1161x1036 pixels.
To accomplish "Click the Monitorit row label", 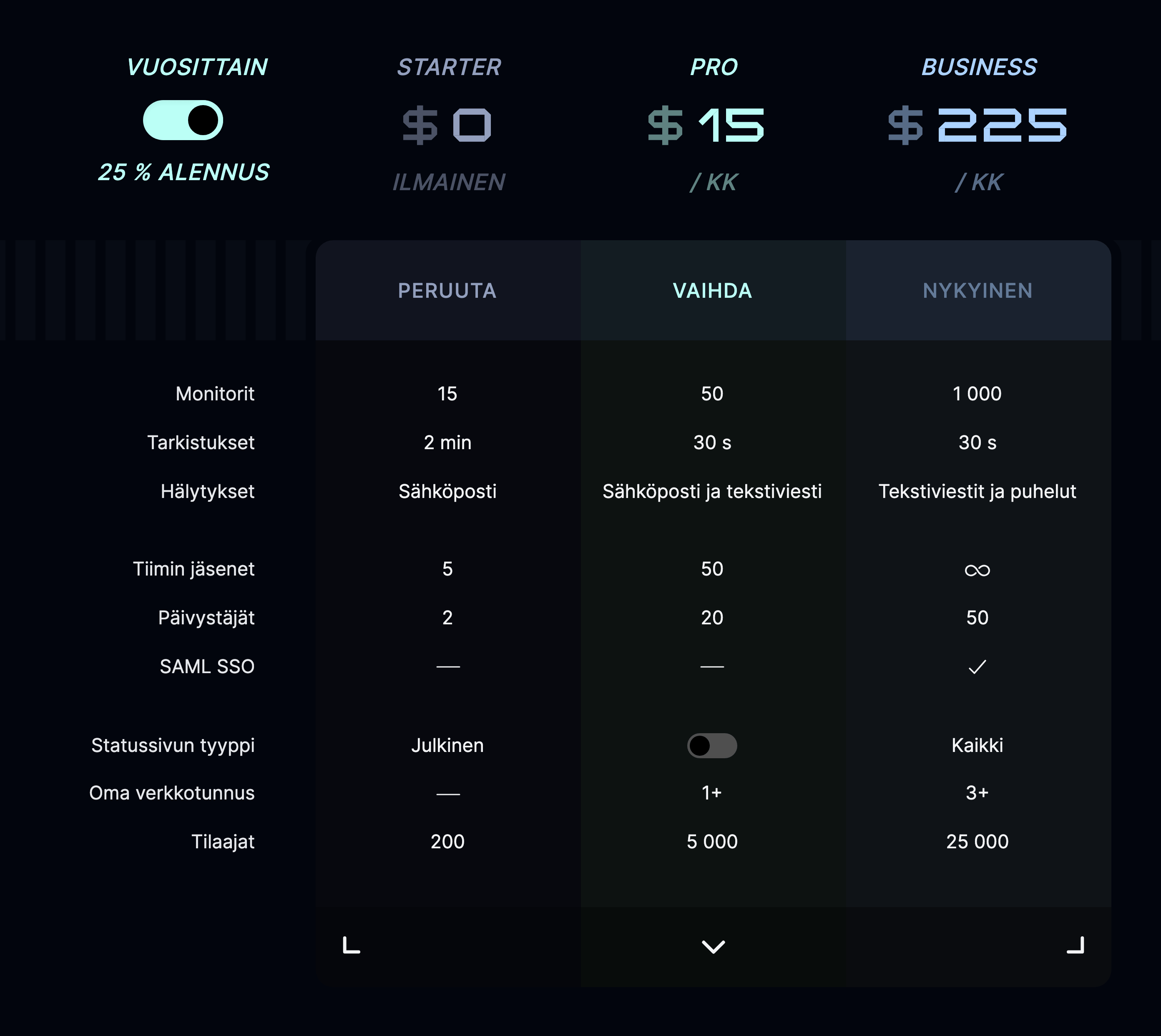I will [214, 393].
